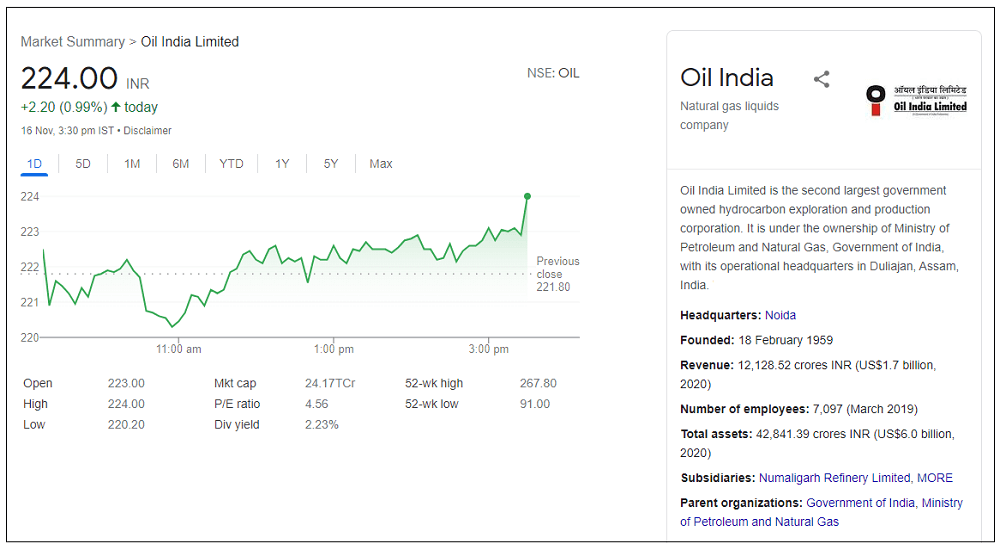Click the green end point on the chart
The image size is (1000, 550).
527,197
